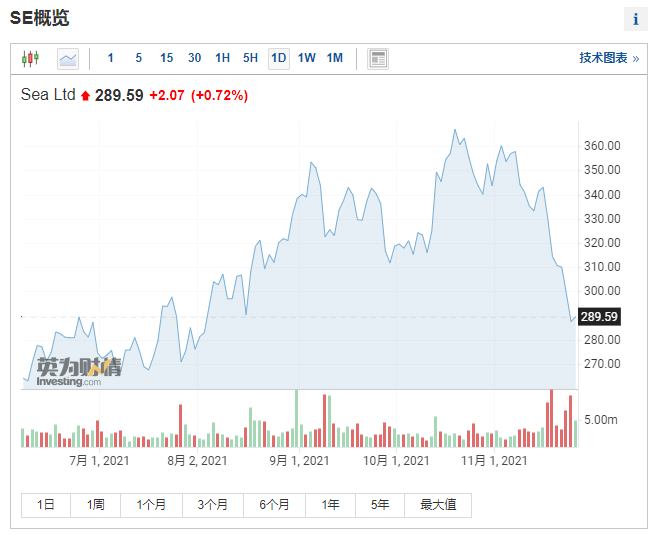Select the 5 minute interval
The height and width of the screenshot is (546, 662).
[x=138, y=58]
